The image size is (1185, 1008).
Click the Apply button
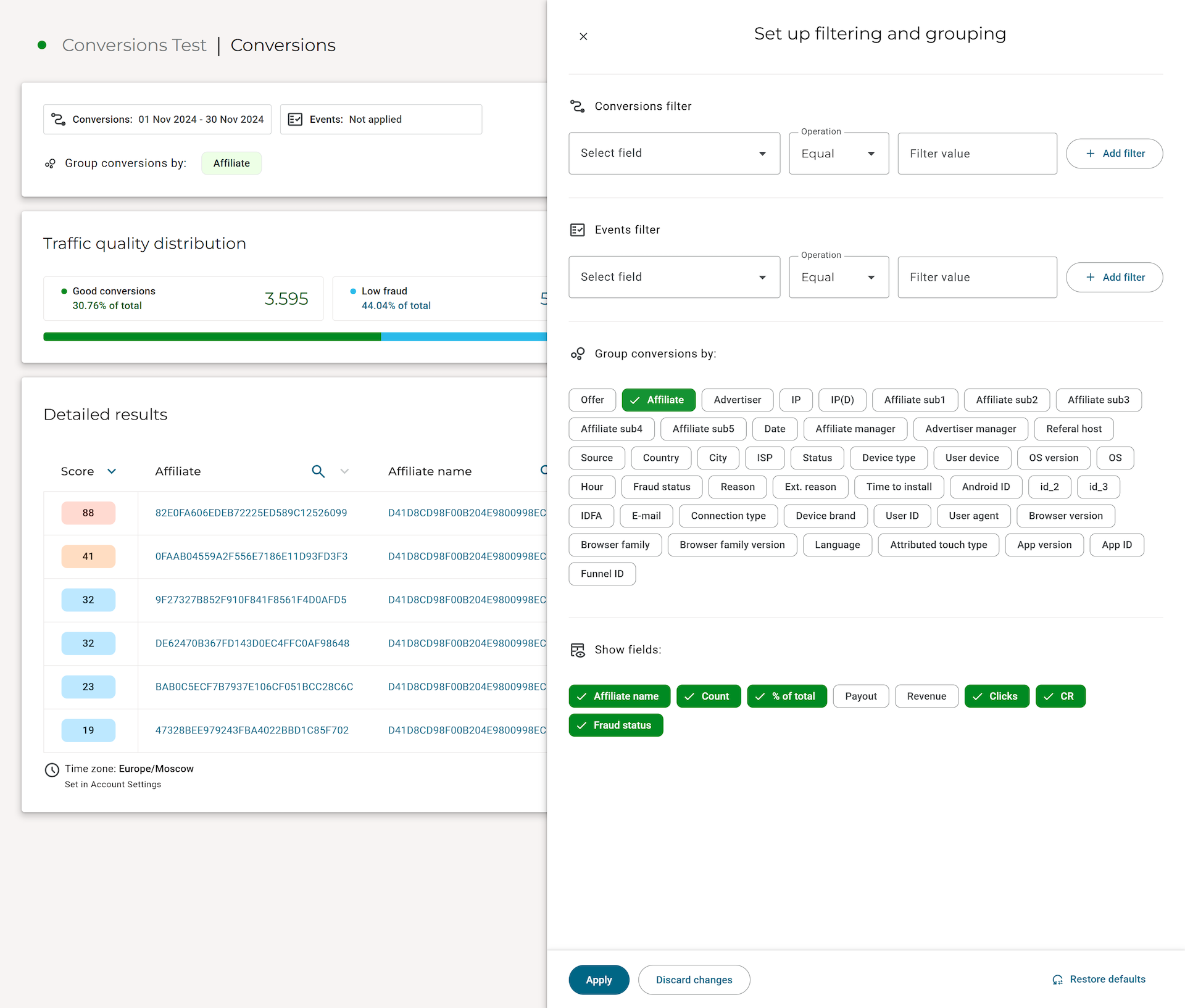599,980
